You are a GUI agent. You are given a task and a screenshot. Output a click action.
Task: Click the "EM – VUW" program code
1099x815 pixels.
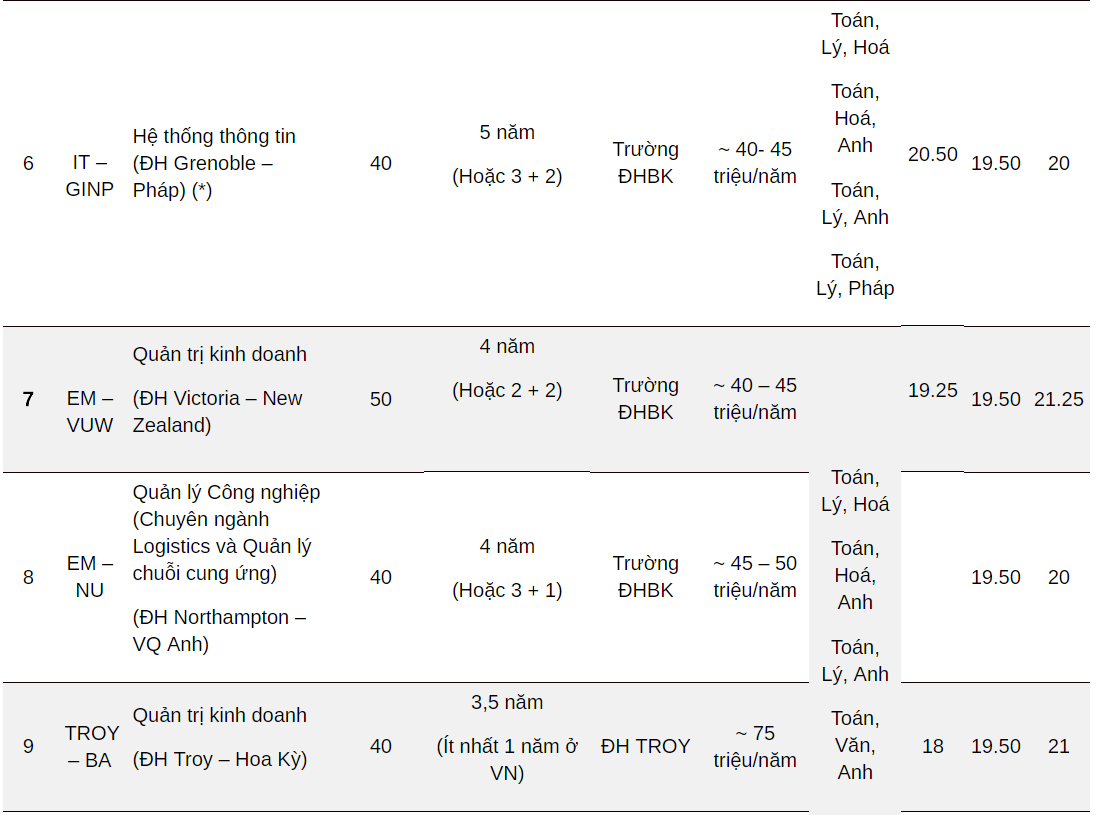[89, 411]
